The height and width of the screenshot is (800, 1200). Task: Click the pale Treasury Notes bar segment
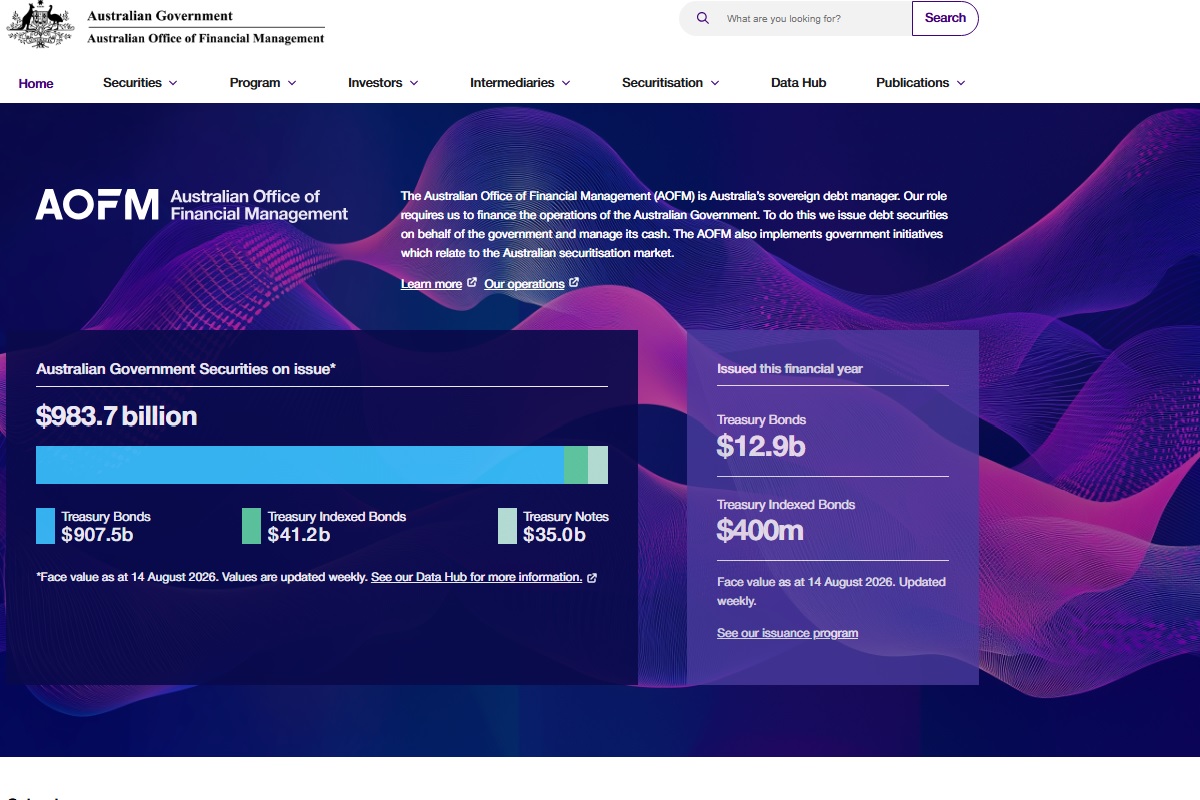coord(598,465)
